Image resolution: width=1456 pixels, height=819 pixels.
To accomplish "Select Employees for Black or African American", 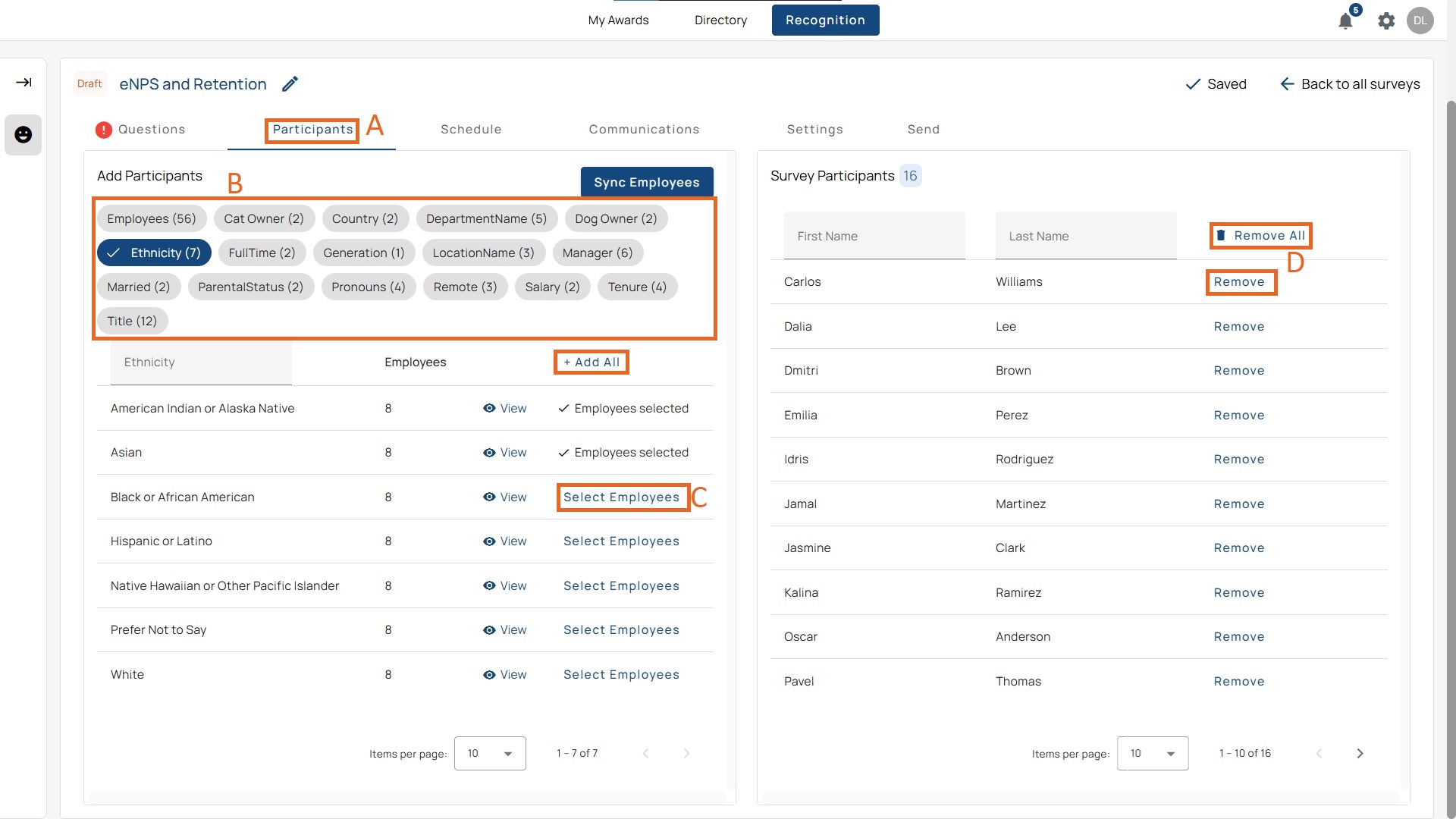I will pyautogui.click(x=622, y=497).
